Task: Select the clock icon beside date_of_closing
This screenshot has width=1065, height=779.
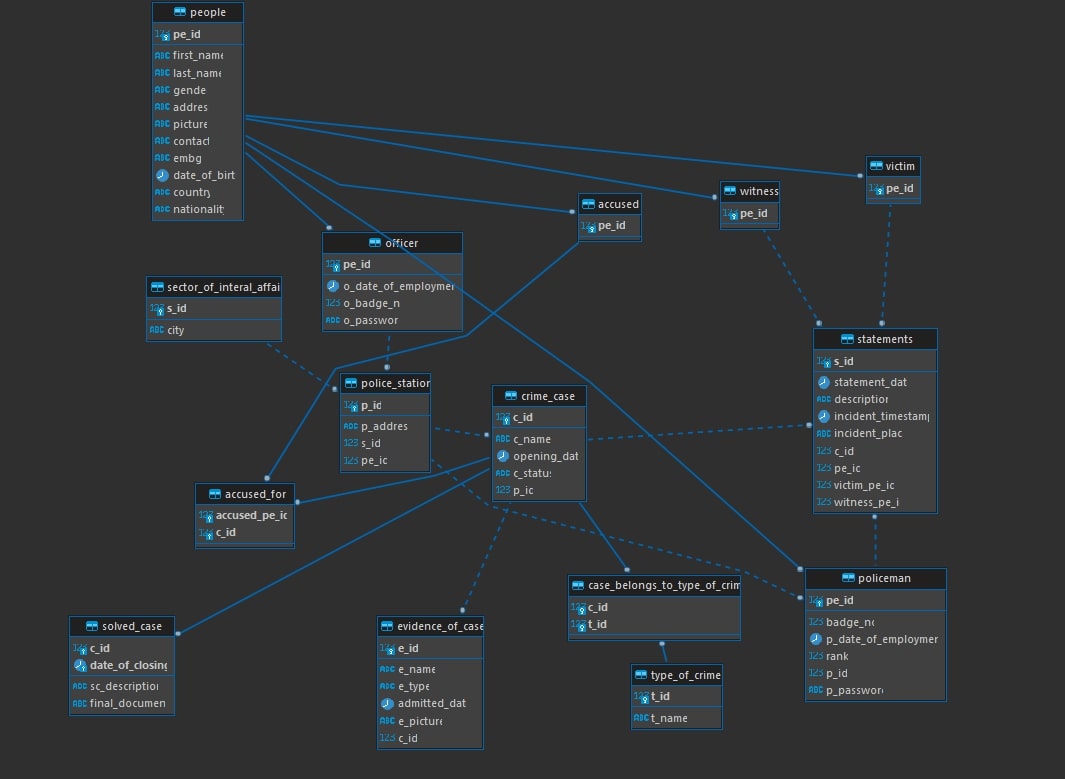Action: 80,665
